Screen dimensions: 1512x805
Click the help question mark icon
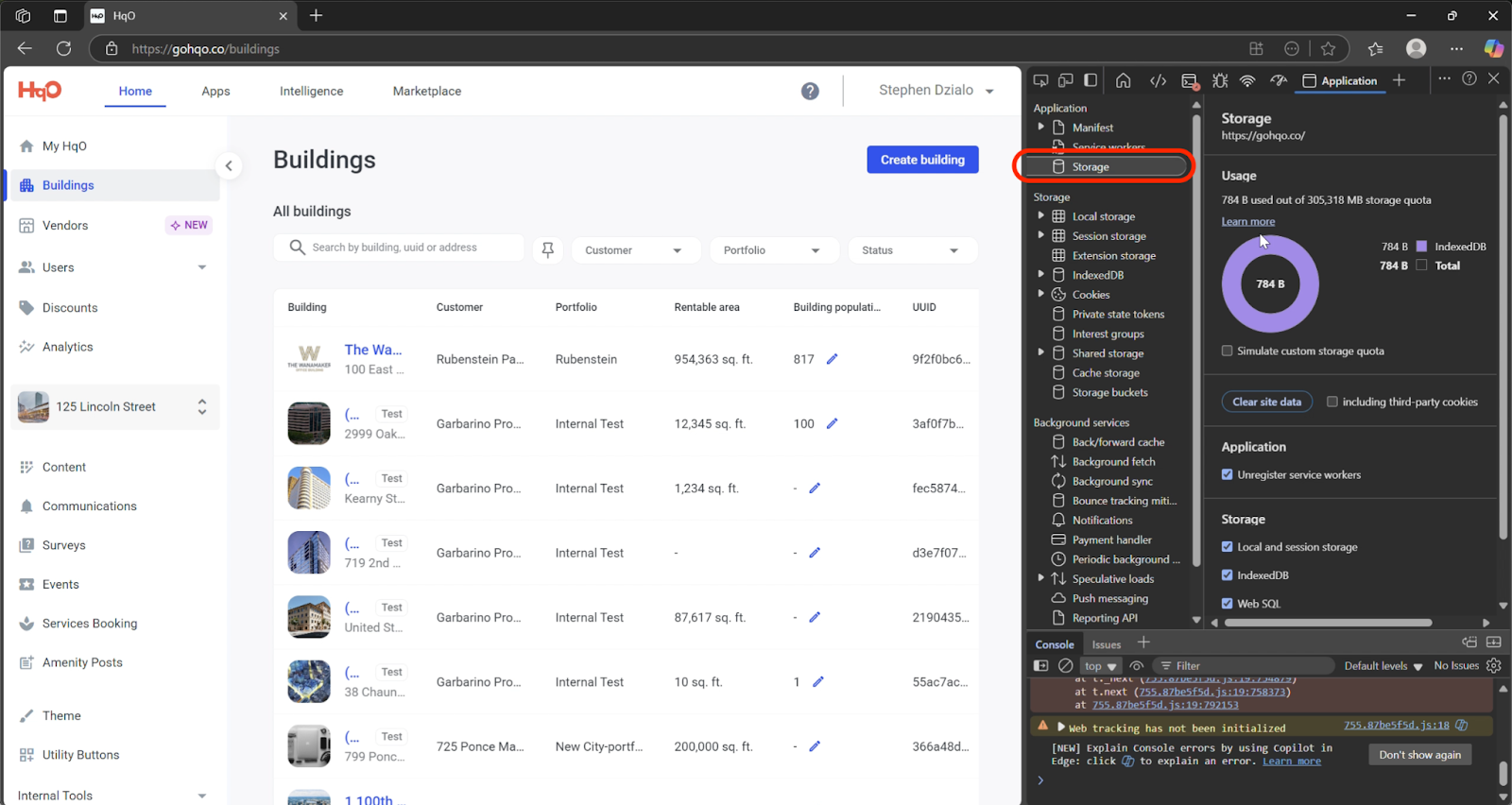pyautogui.click(x=810, y=91)
